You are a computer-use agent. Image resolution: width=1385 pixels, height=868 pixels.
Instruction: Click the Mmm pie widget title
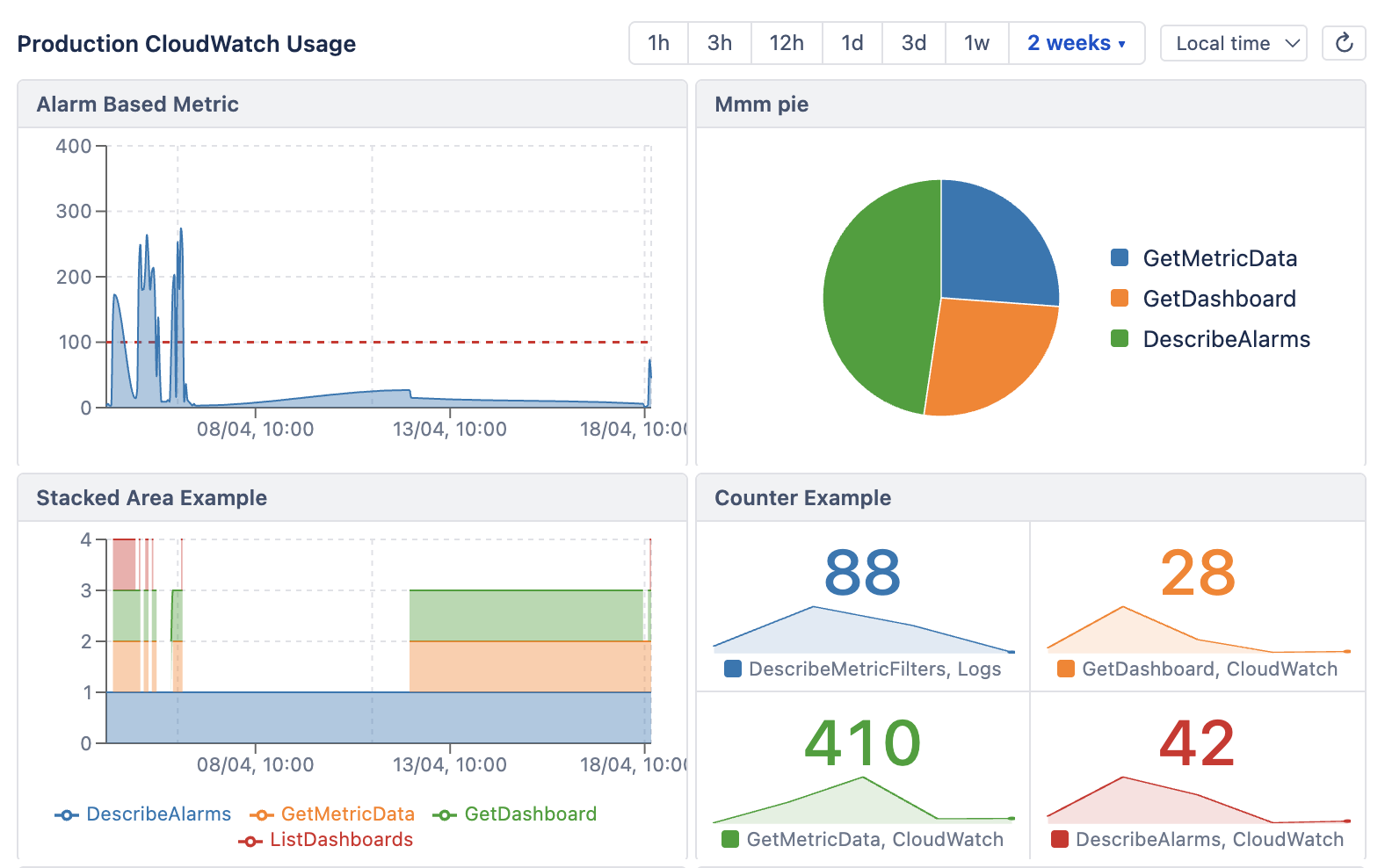click(x=762, y=105)
